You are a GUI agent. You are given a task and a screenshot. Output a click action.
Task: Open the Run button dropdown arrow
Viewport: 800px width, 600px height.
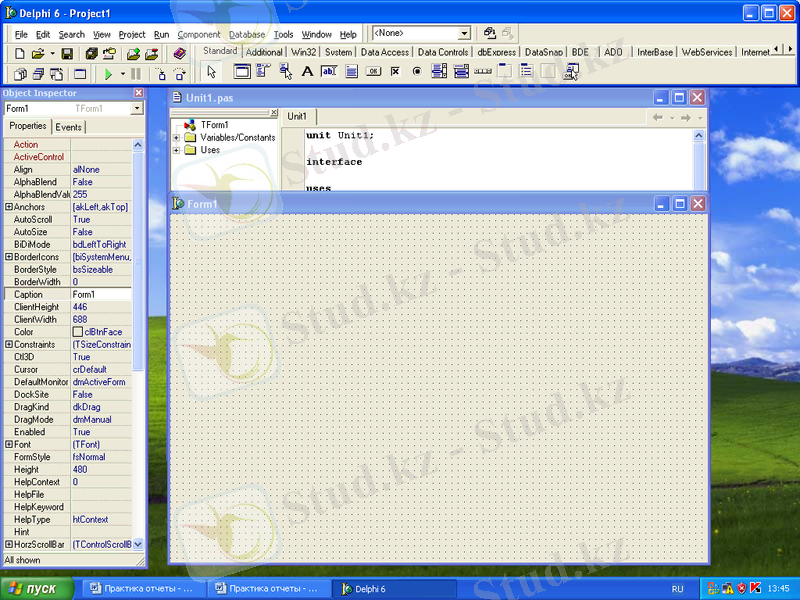point(122,74)
